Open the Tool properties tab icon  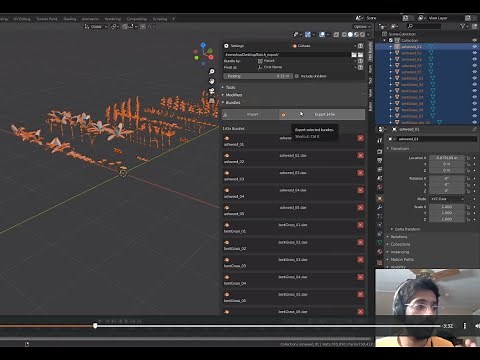click(x=380, y=140)
